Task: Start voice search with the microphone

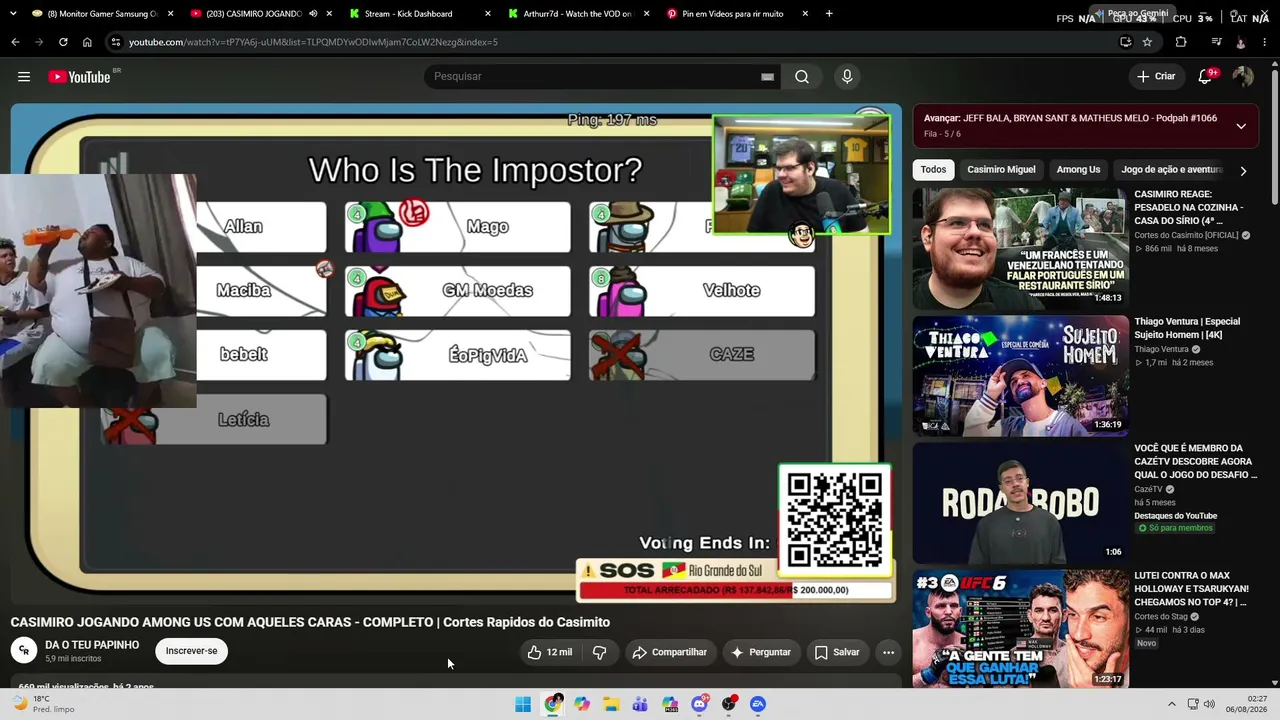Action: pos(847,77)
